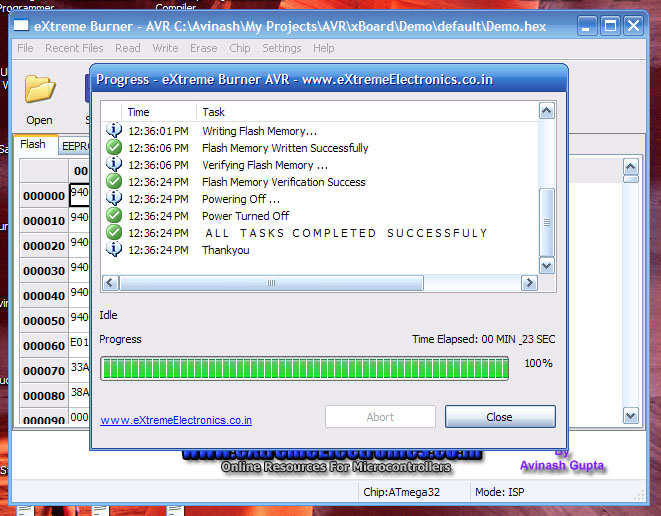Click the disabled Abort button
The image size is (661, 516).
point(380,417)
